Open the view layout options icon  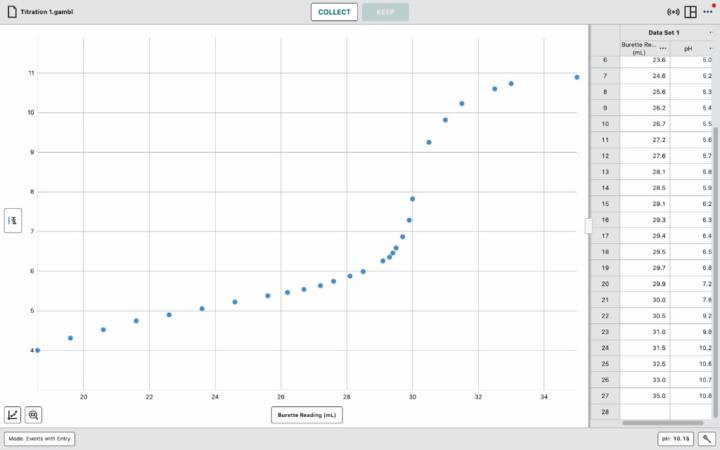[691, 12]
